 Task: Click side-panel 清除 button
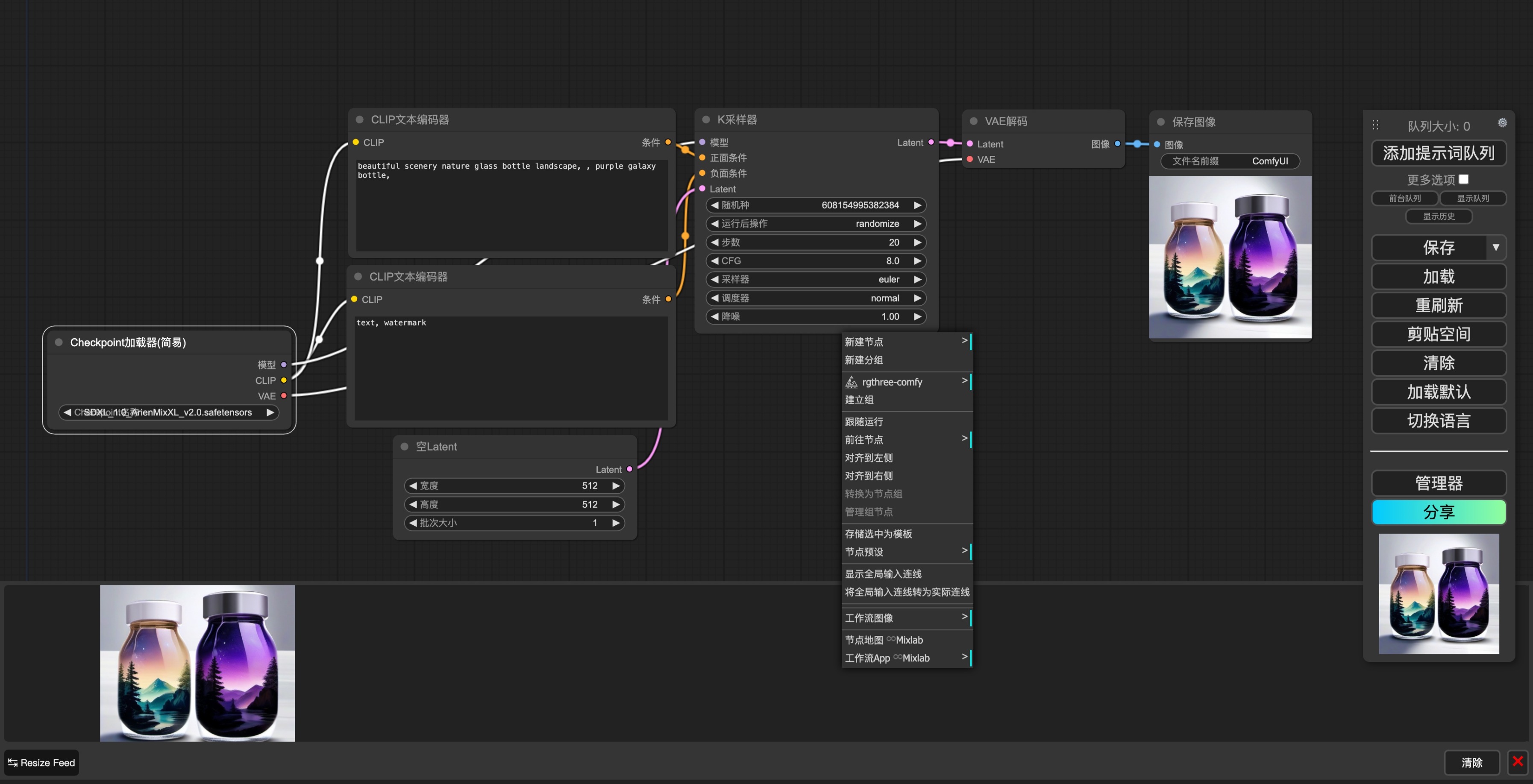click(1439, 363)
